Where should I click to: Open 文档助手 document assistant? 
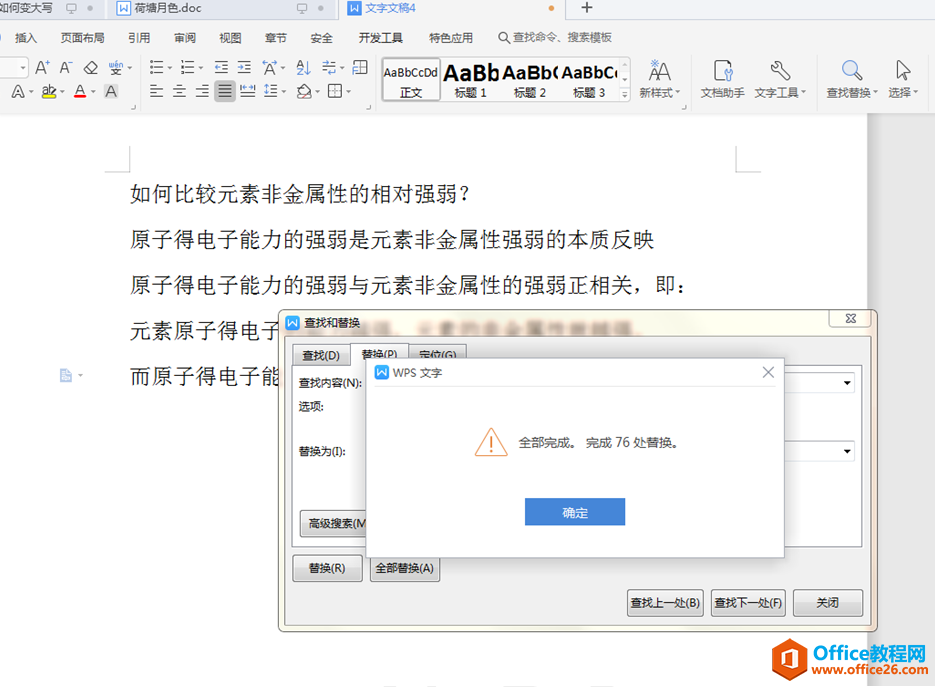coord(722,79)
